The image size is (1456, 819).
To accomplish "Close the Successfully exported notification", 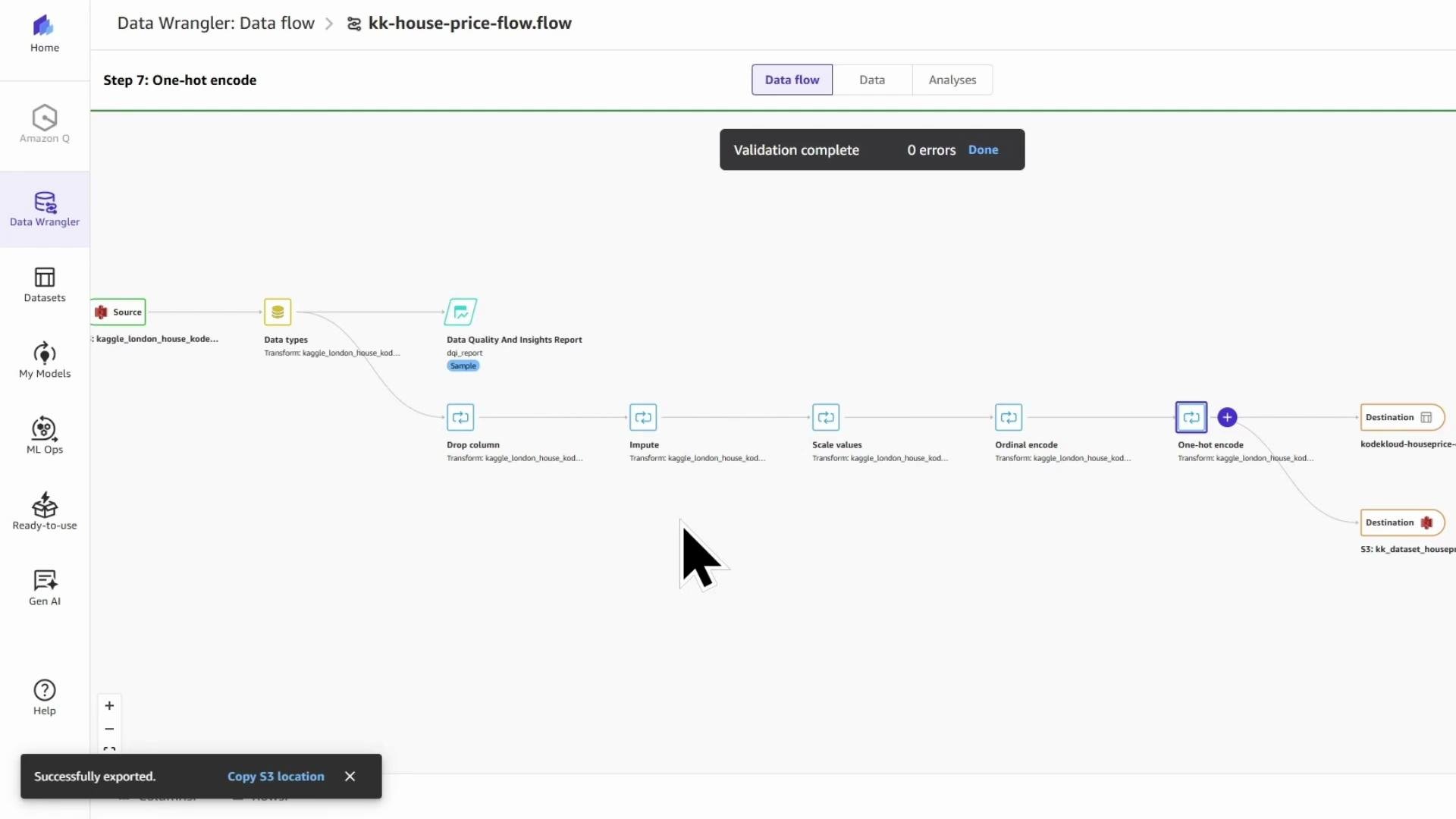I will (350, 776).
